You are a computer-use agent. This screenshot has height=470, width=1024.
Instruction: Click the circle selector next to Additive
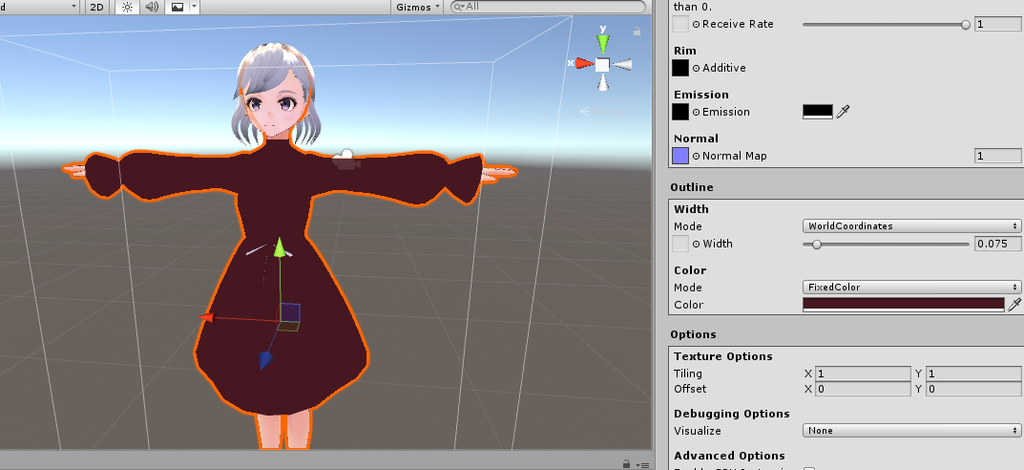click(696, 68)
